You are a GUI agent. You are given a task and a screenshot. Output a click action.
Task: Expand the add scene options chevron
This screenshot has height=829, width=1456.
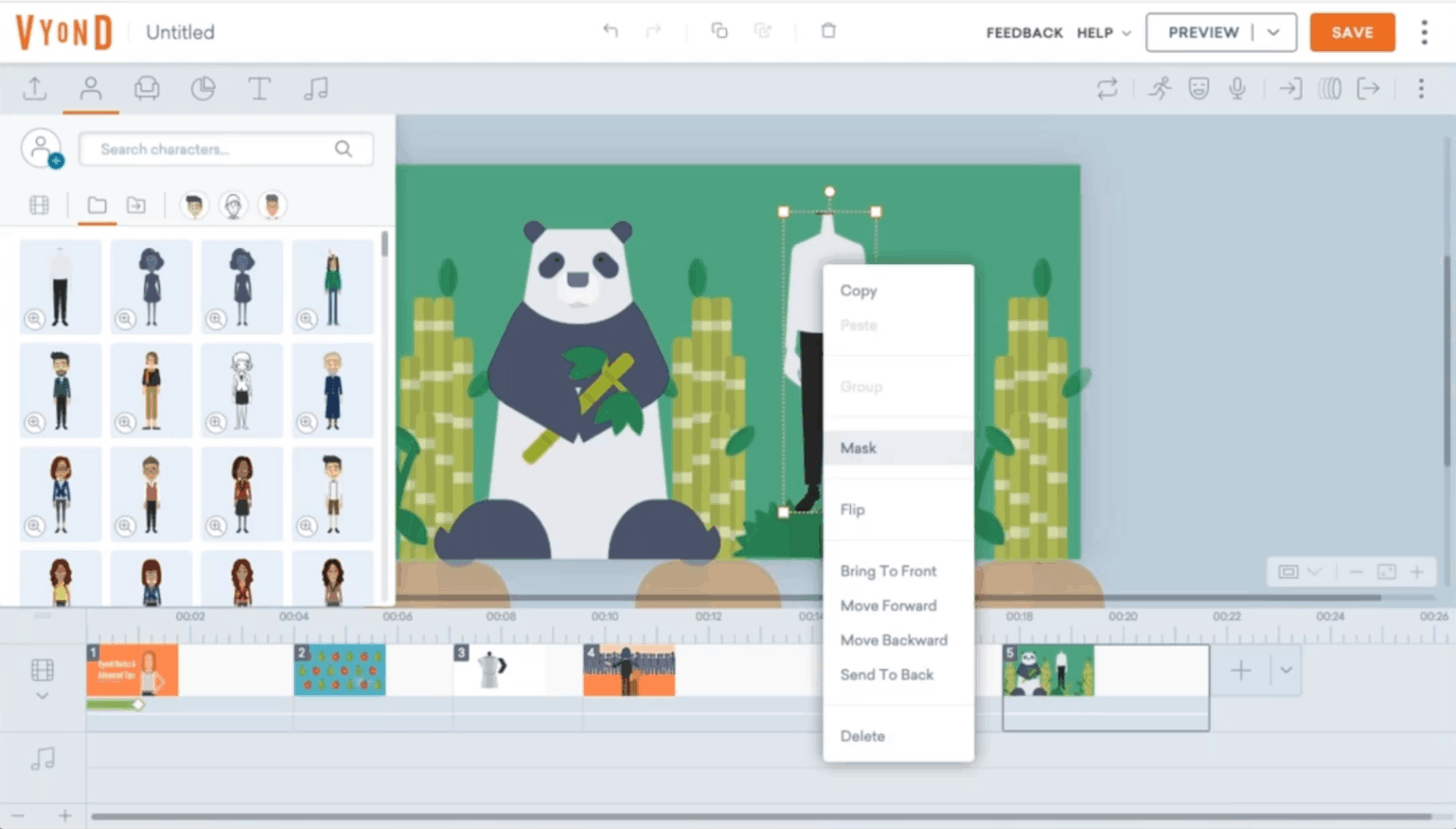1285,670
